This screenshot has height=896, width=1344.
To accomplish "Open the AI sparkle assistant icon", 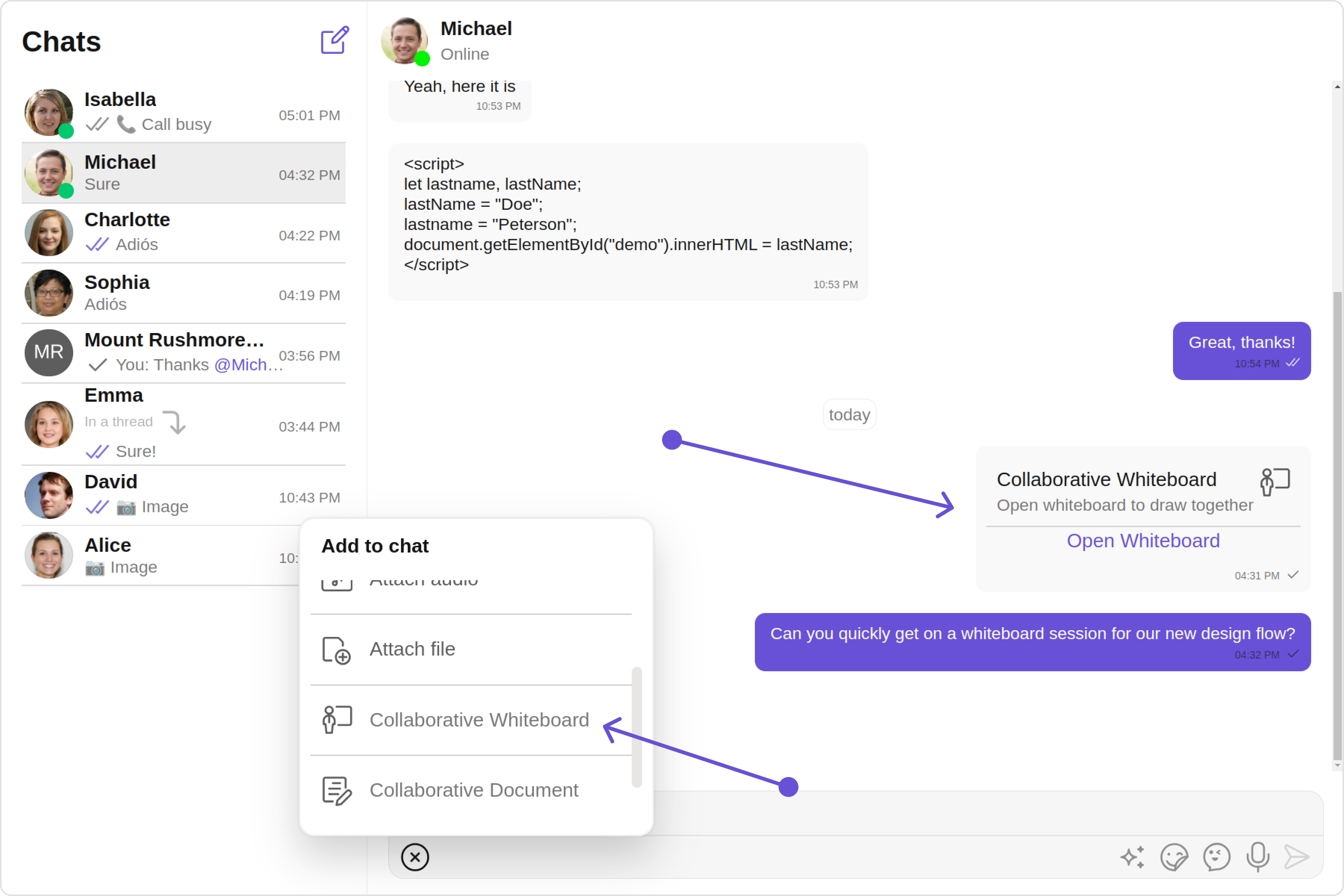I will click(1132, 856).
